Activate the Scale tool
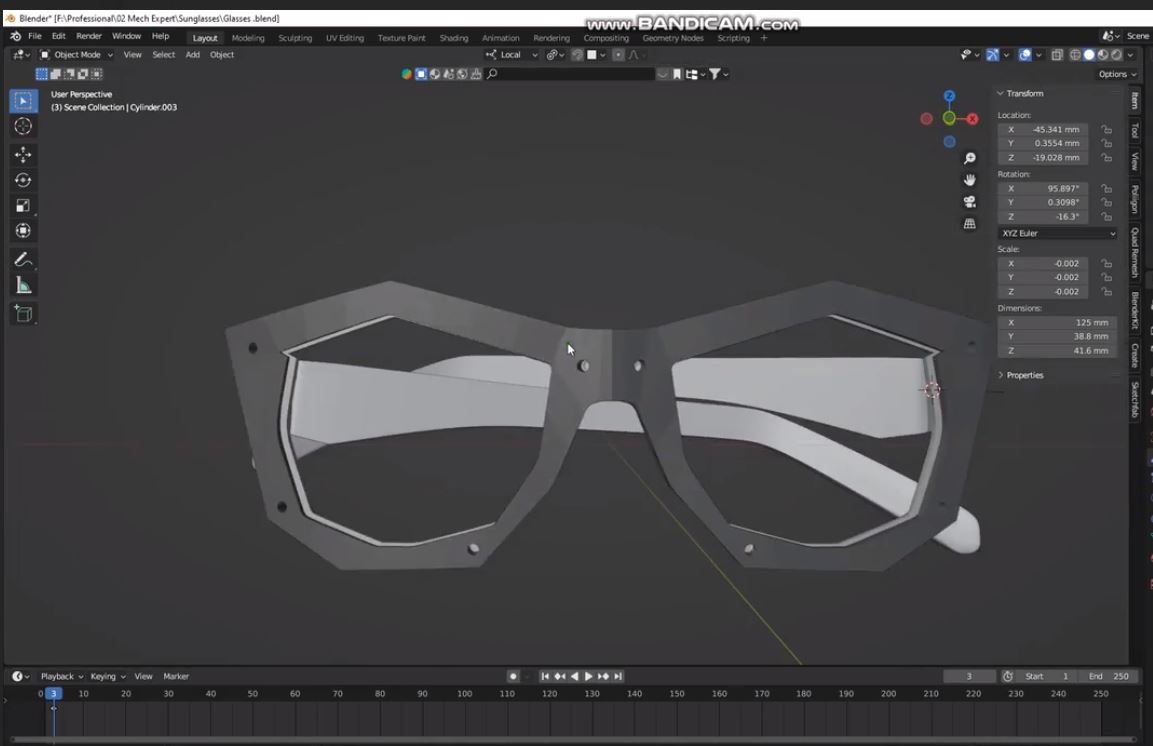This screenshot has height=746, width=1153. coord(23,206)
